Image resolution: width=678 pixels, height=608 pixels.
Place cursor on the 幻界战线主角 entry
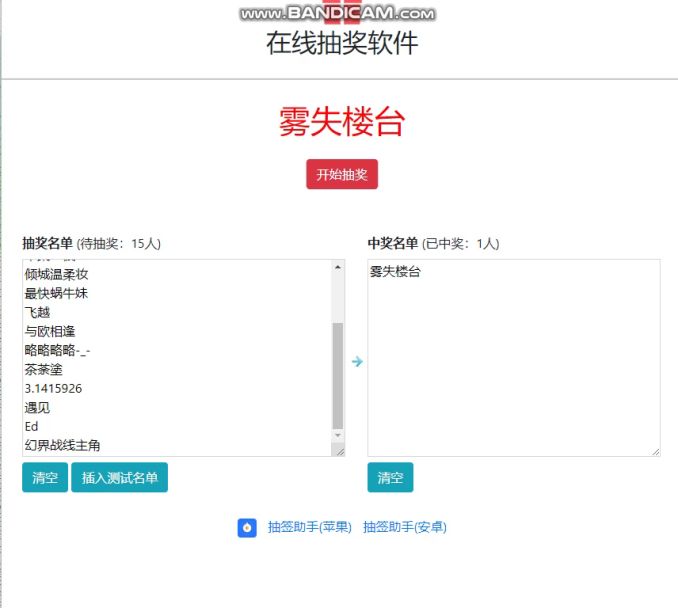point(62,445)
